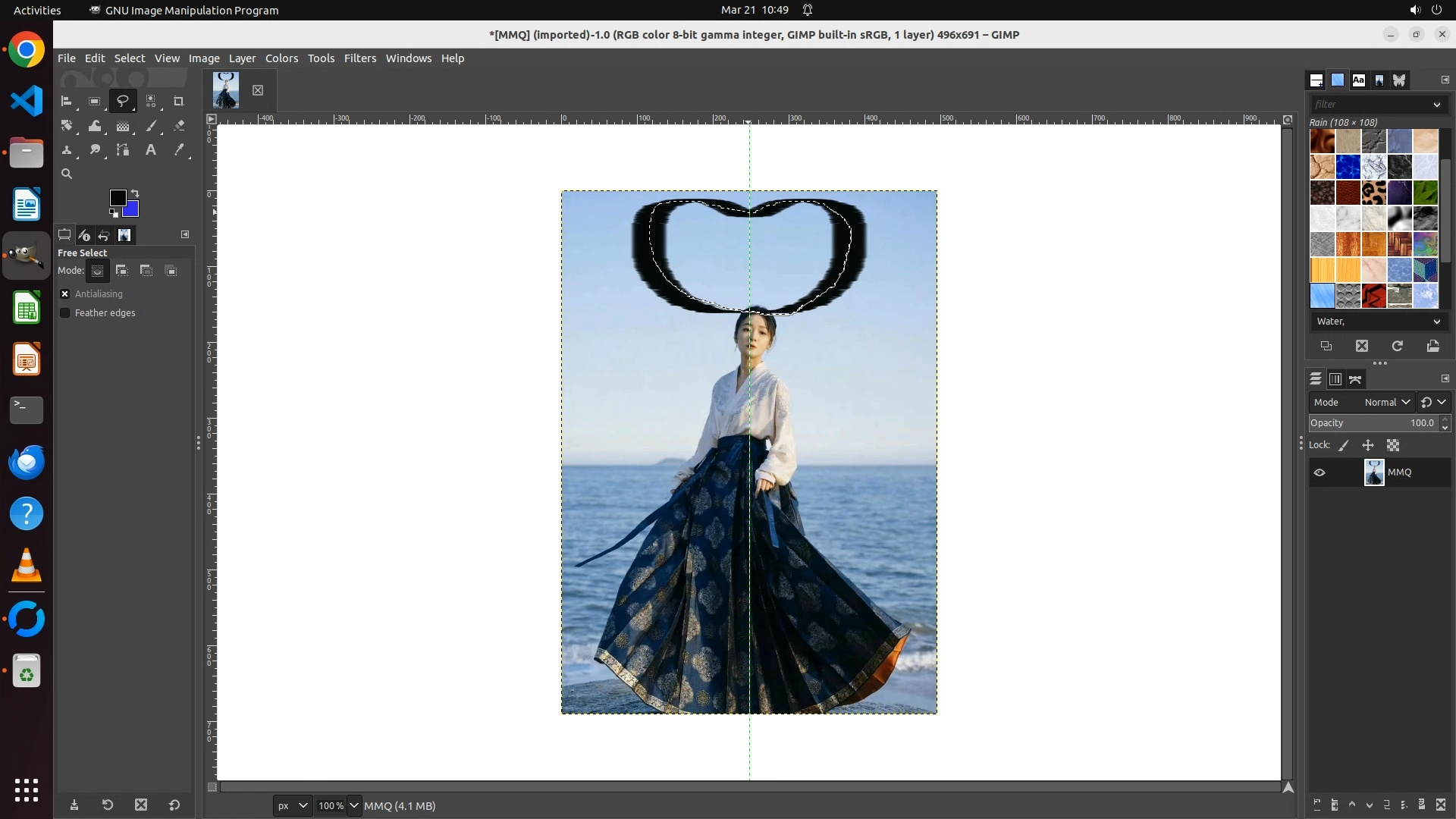Activate the Color Picker eyedropper tool
This screenshot has width=1456, height=819.
coord(179,150)
